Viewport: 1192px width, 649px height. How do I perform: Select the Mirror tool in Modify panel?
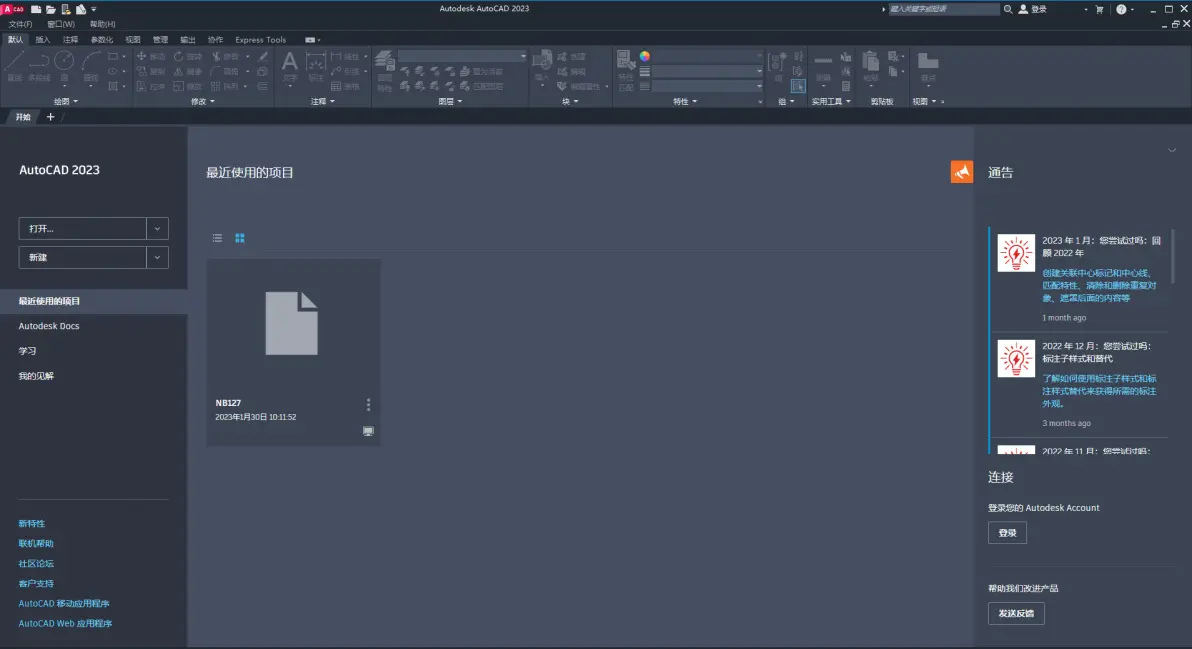[187, 71]
